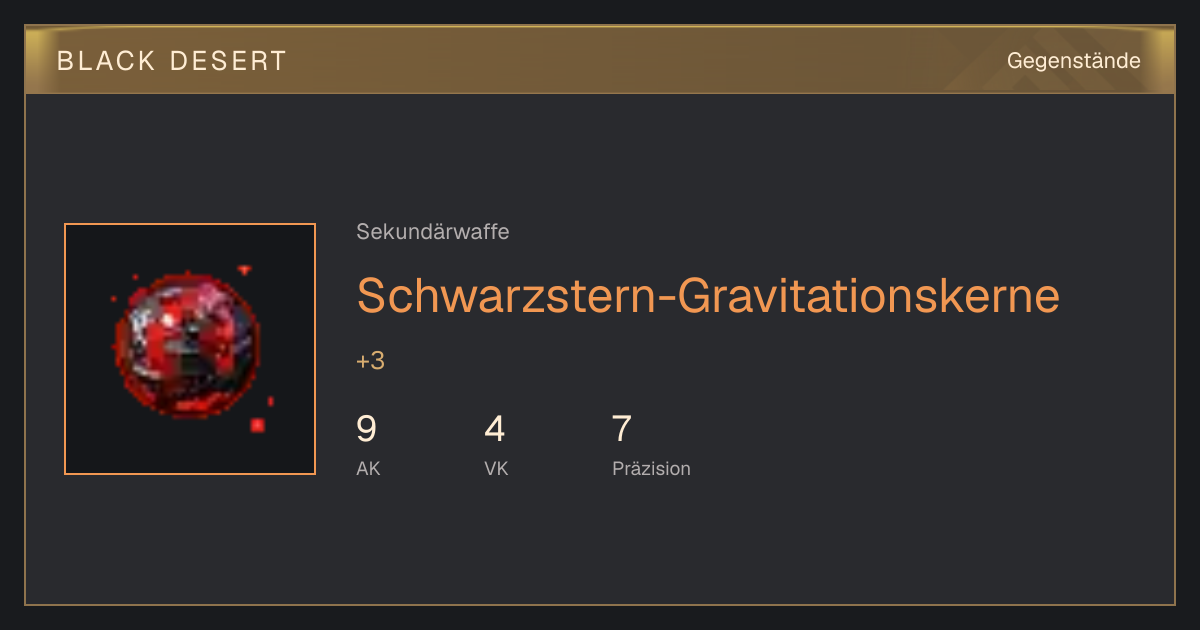The width and height of the screenshot is (1200, 630).
Task: Select the Präzision value 7
Action: point(622,429)
